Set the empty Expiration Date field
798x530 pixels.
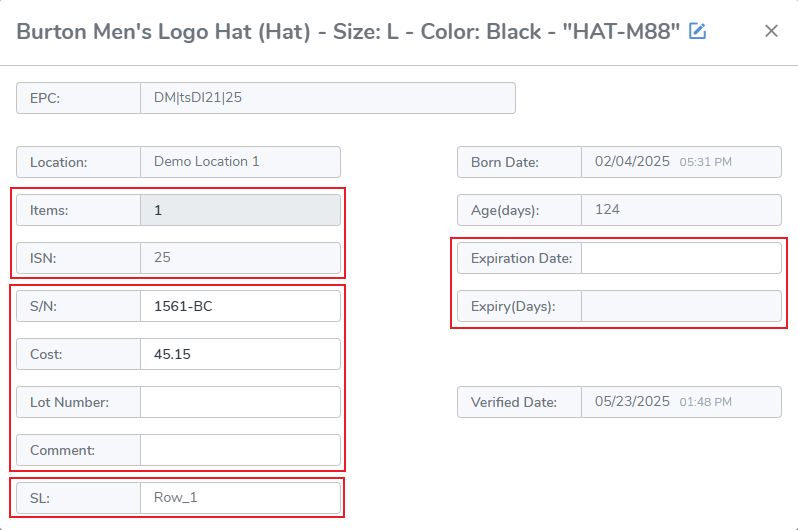[x=681, y=258]
